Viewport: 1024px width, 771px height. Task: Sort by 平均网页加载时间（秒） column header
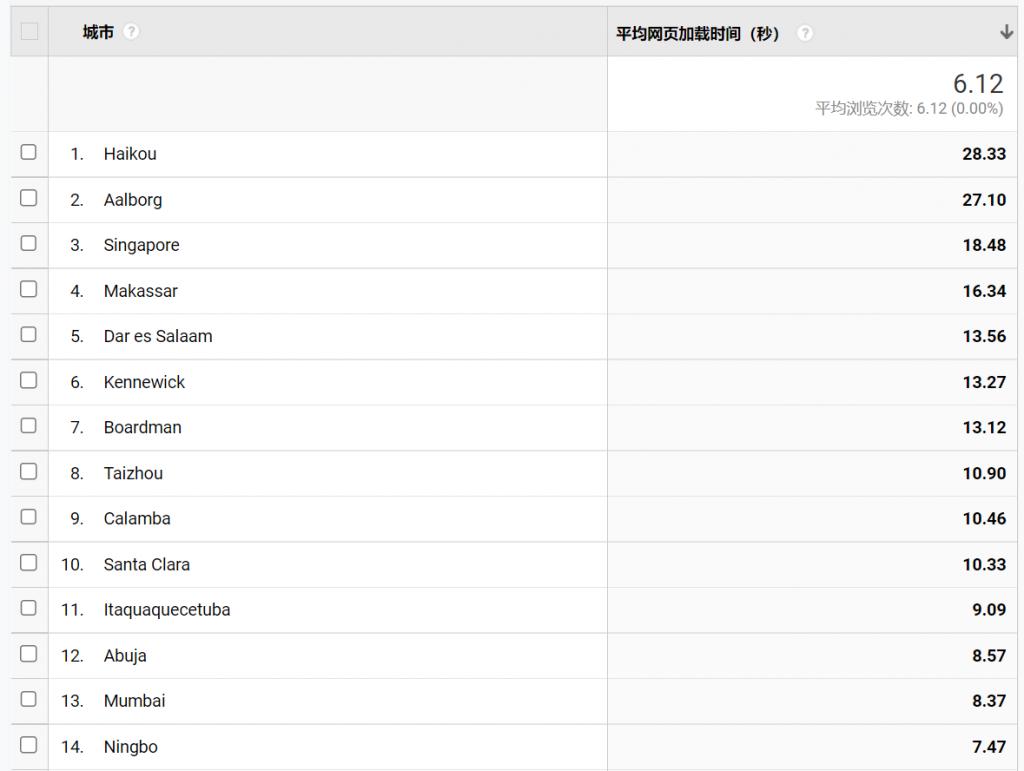[x=697, y=33]
